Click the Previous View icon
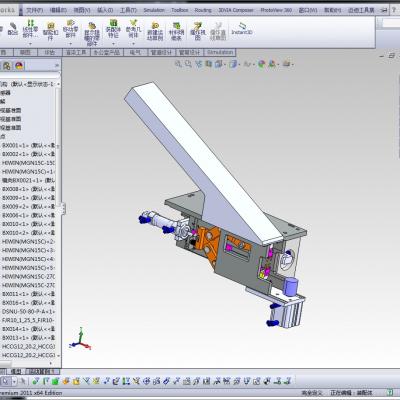Image resolution: width=400 pixels, height=400 pixels. [x=199, y=63]
